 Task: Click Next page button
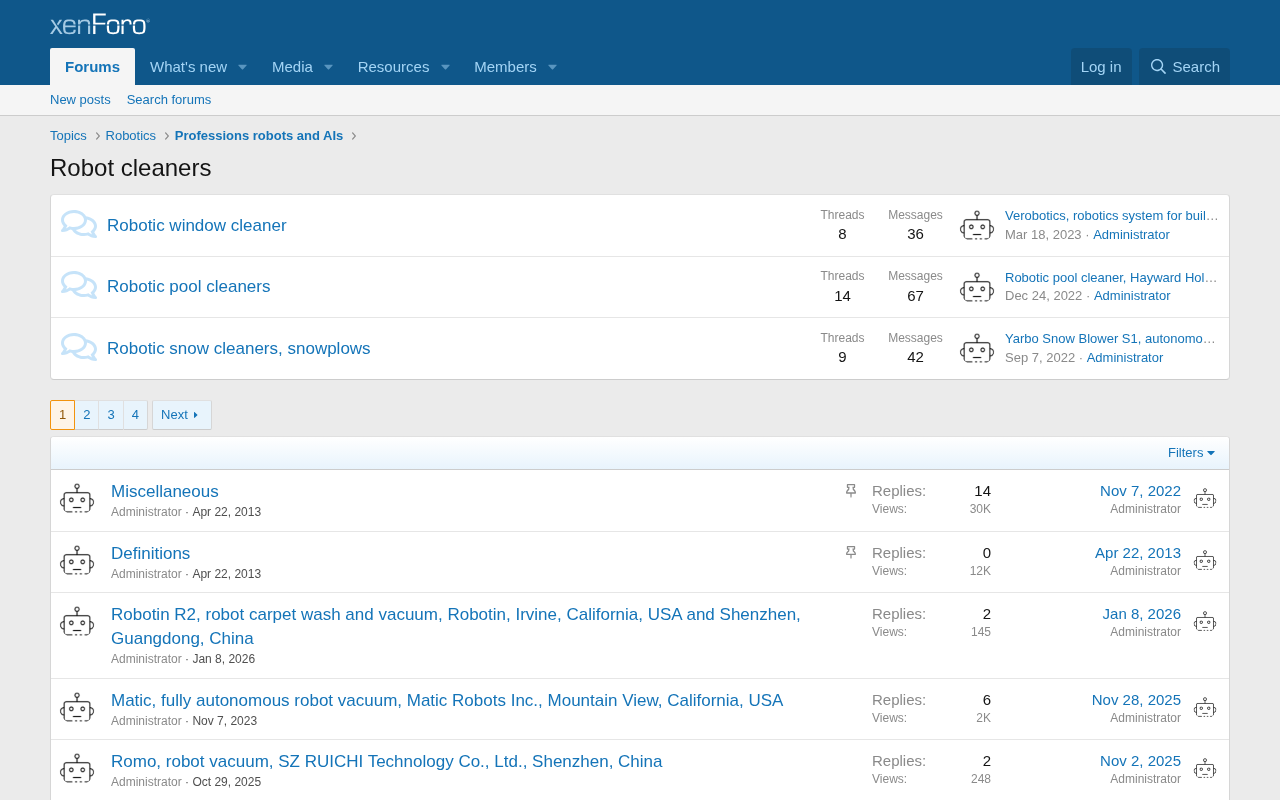point(181,415)
